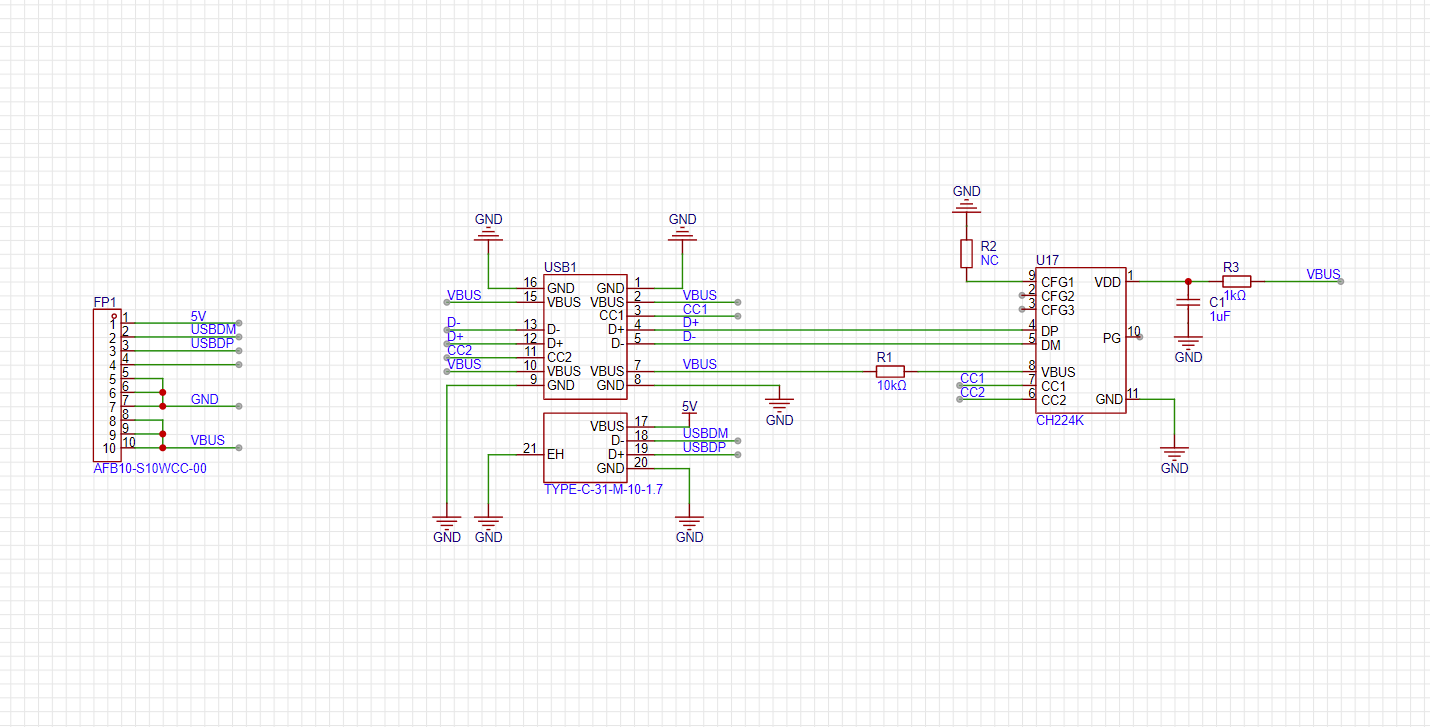Select the R3 1kΩ resistor symbol
The width and height of the screenshot is (1430, 727).
[x=1236, y=282]
